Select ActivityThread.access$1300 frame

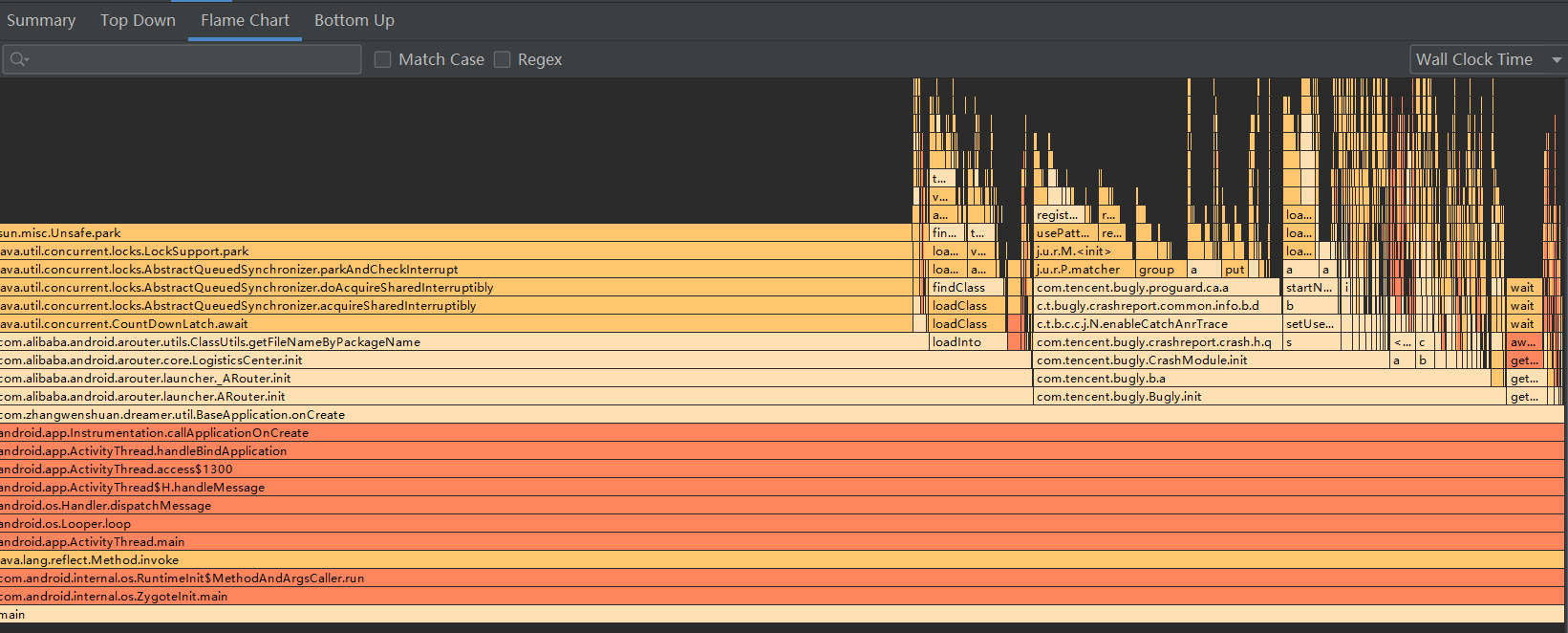(x=782, y=469)
